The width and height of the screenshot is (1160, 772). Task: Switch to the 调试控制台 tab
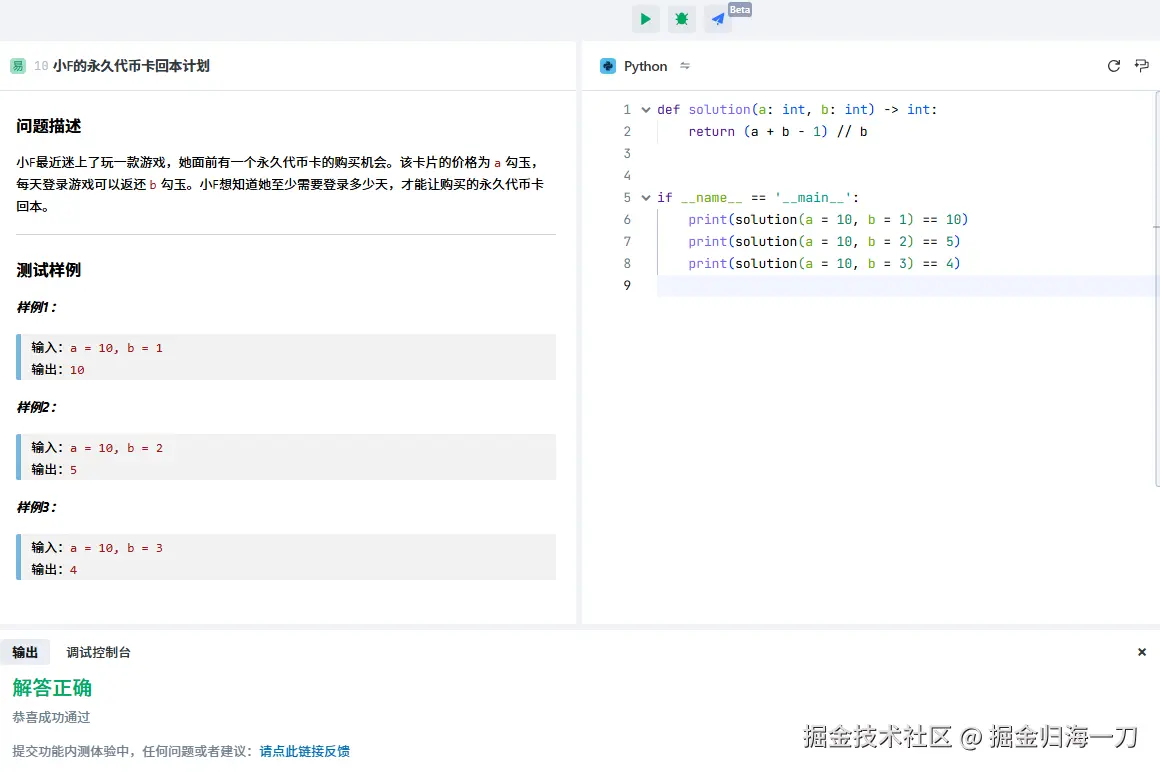coord(97,652)
